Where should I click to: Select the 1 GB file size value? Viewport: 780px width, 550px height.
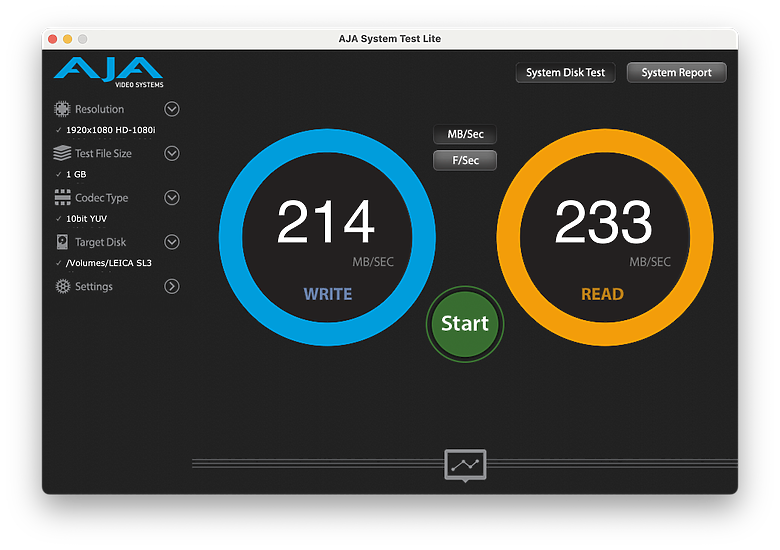tap(76, 174)
